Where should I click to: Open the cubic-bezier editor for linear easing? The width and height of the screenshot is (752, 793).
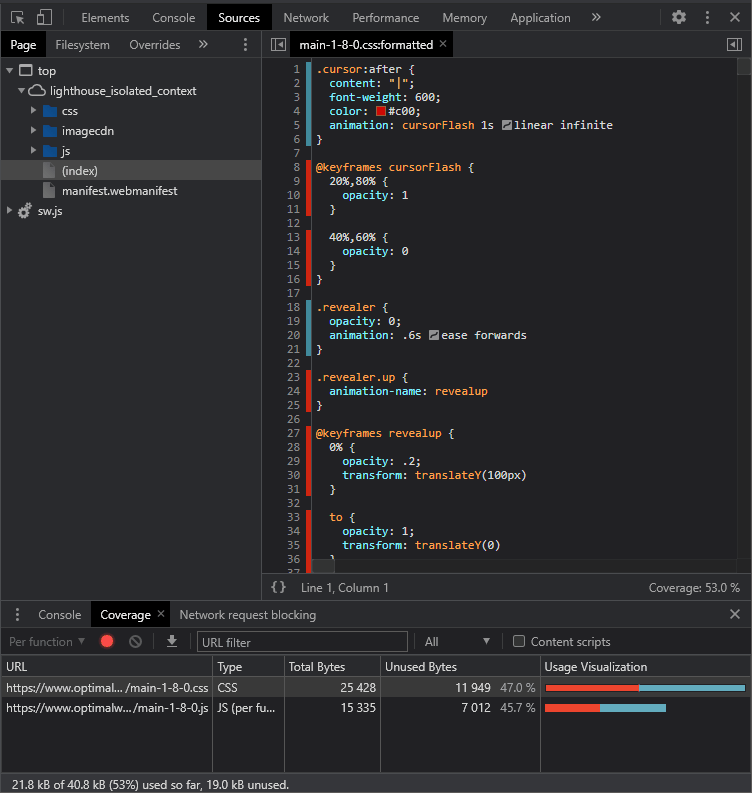point(507,126)
